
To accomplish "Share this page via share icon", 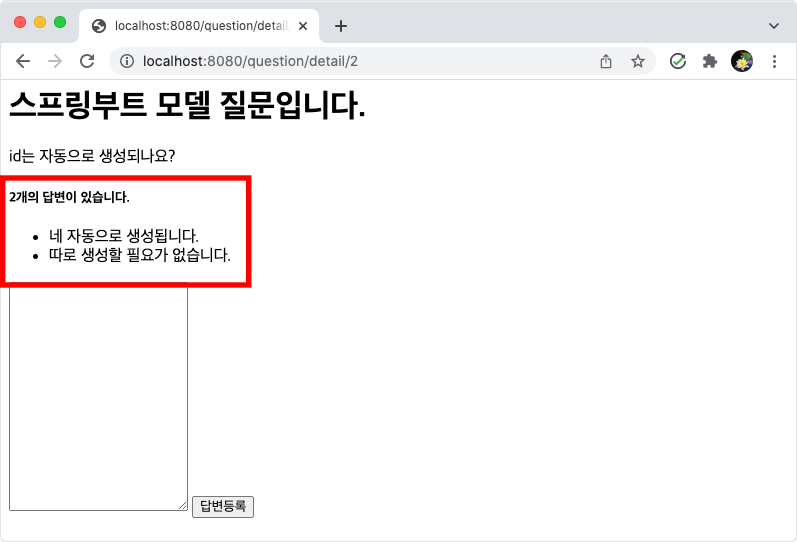I will 605,62.
